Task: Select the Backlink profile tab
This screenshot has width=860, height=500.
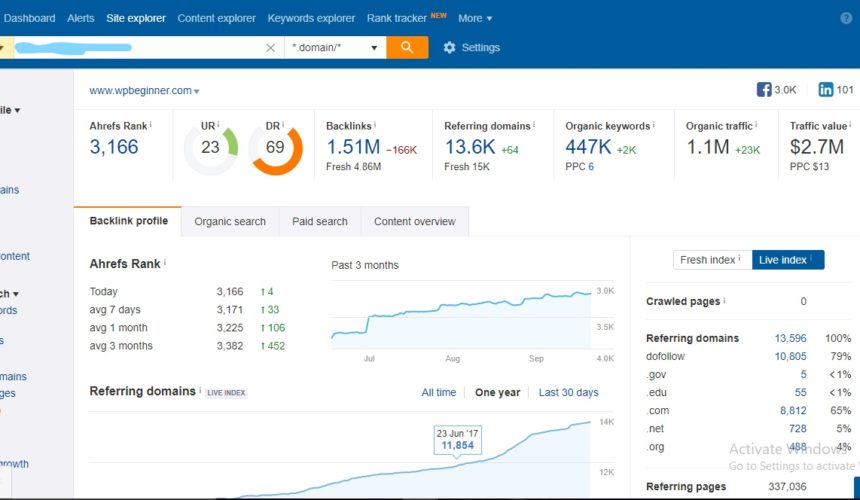Action: pyautogui.click(x=128, y=221)
